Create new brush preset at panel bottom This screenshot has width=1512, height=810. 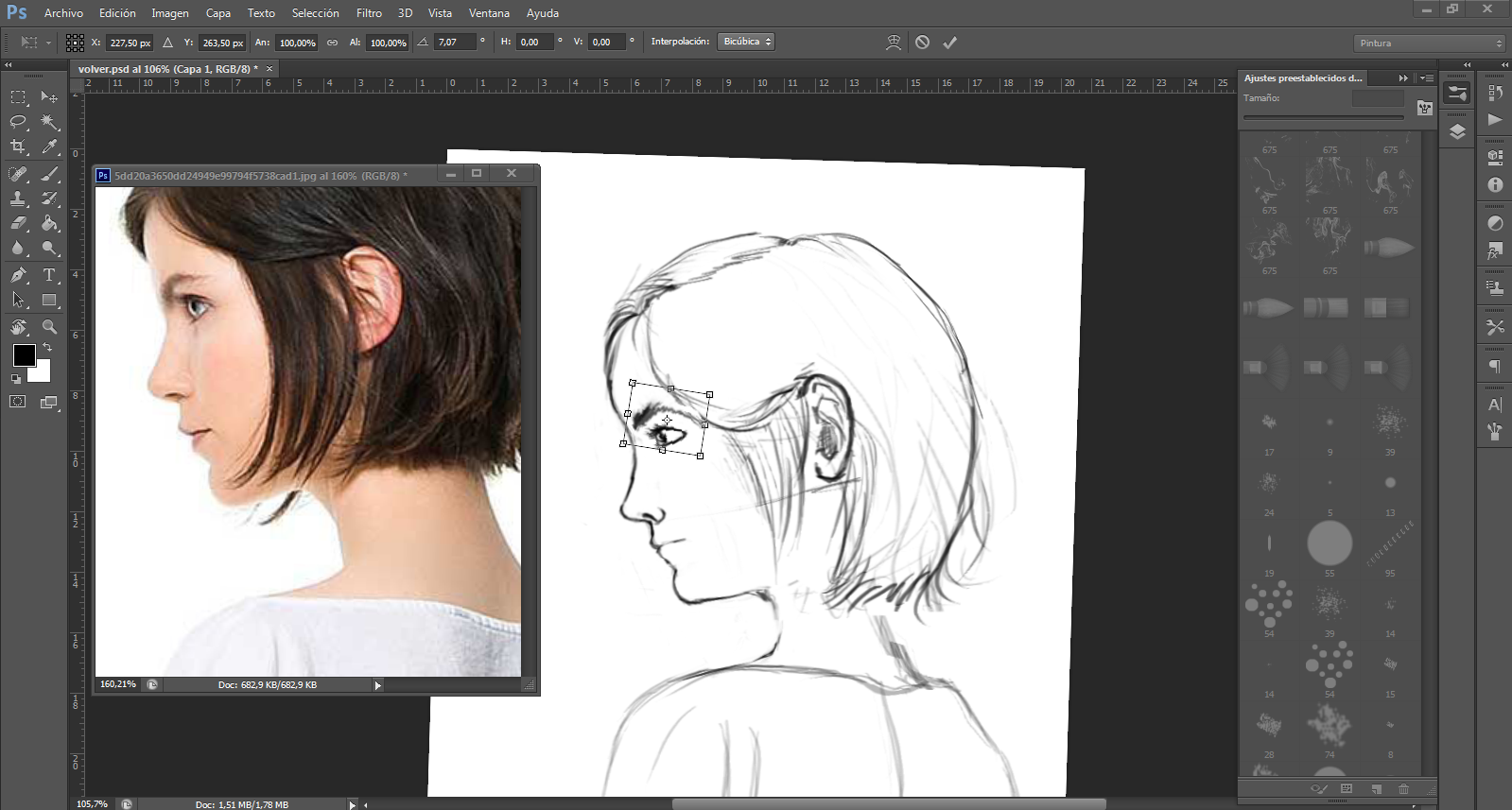tap(1377, 788)
